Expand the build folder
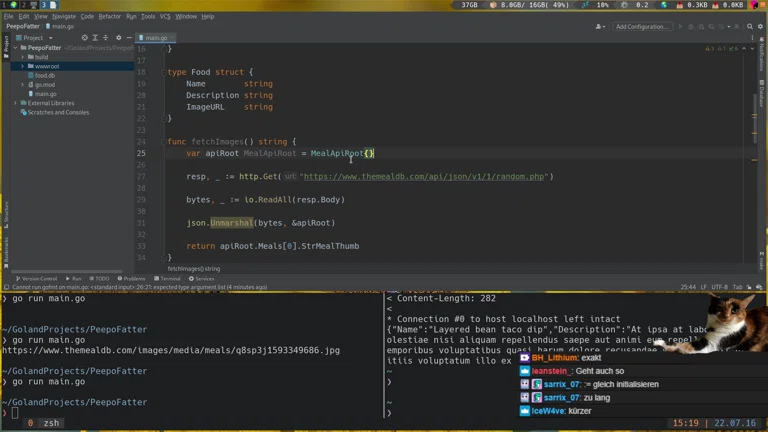This screenshot has width=768, height=432. coord(23,57)
